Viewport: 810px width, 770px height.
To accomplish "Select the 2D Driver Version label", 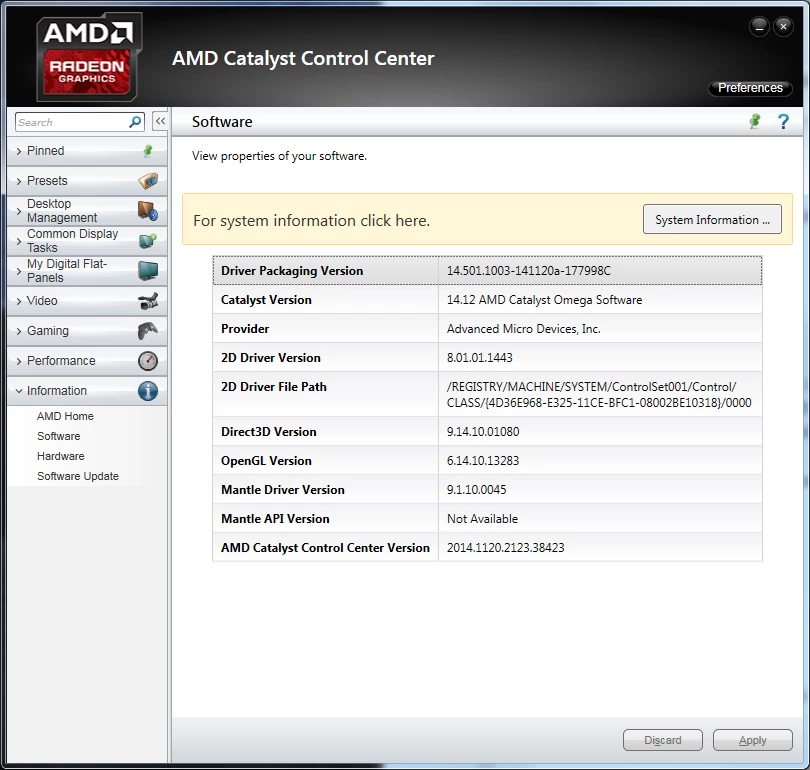I will (271, 358).
